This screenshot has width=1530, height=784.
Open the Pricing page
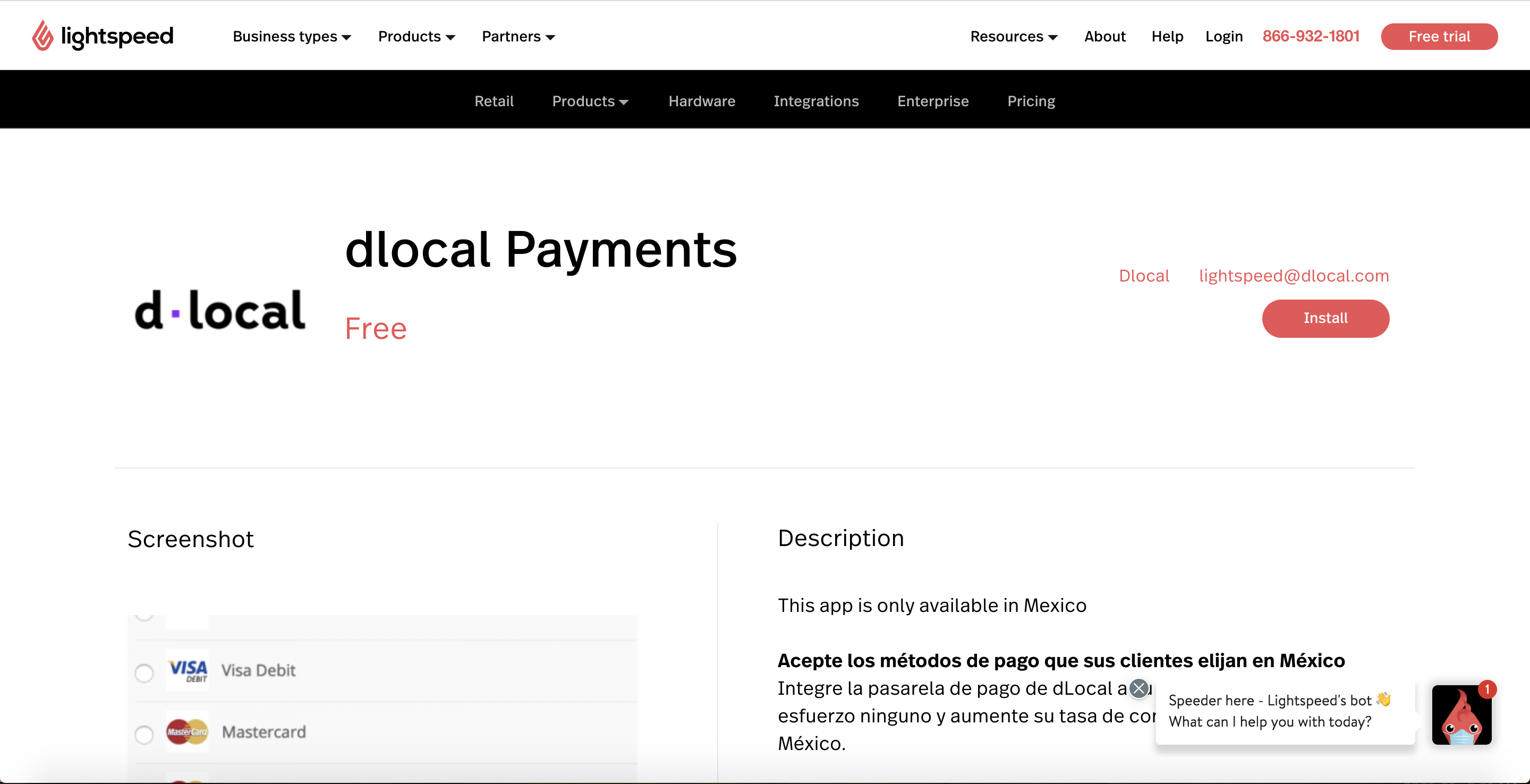(1031, 101)
